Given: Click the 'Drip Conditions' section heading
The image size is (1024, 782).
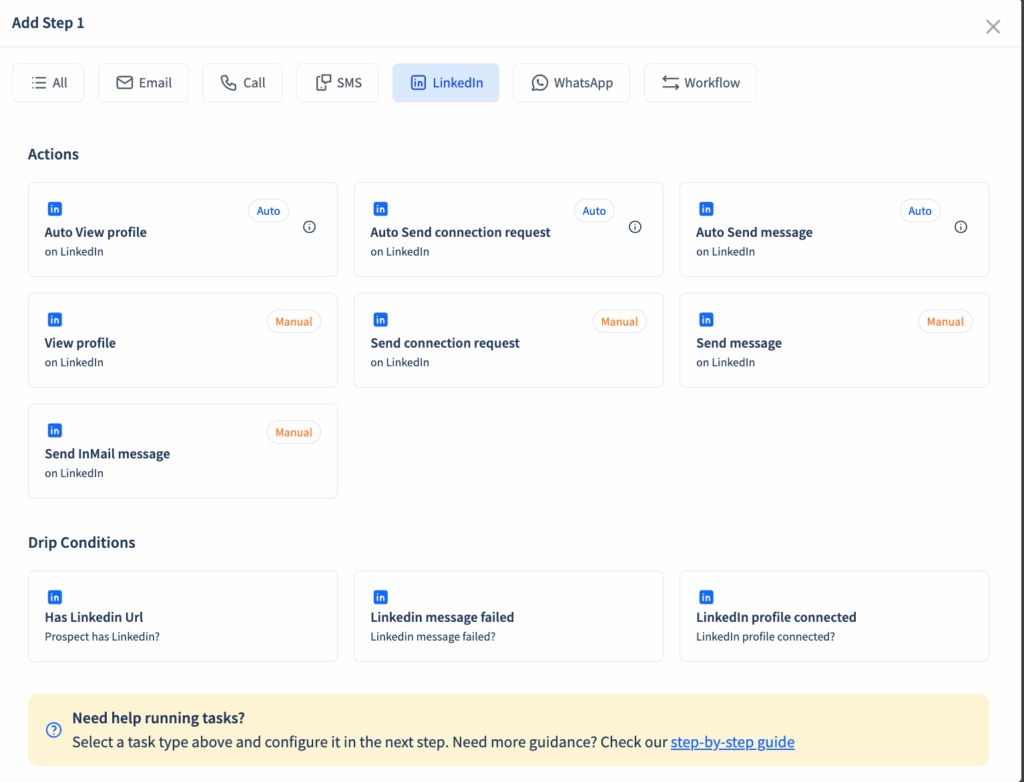Looking at the screenshot, I should point(82,542).
